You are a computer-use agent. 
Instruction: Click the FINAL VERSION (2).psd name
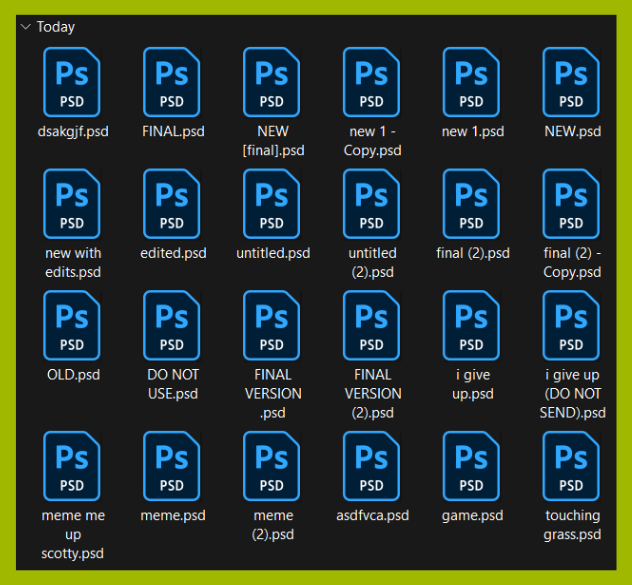373,394
